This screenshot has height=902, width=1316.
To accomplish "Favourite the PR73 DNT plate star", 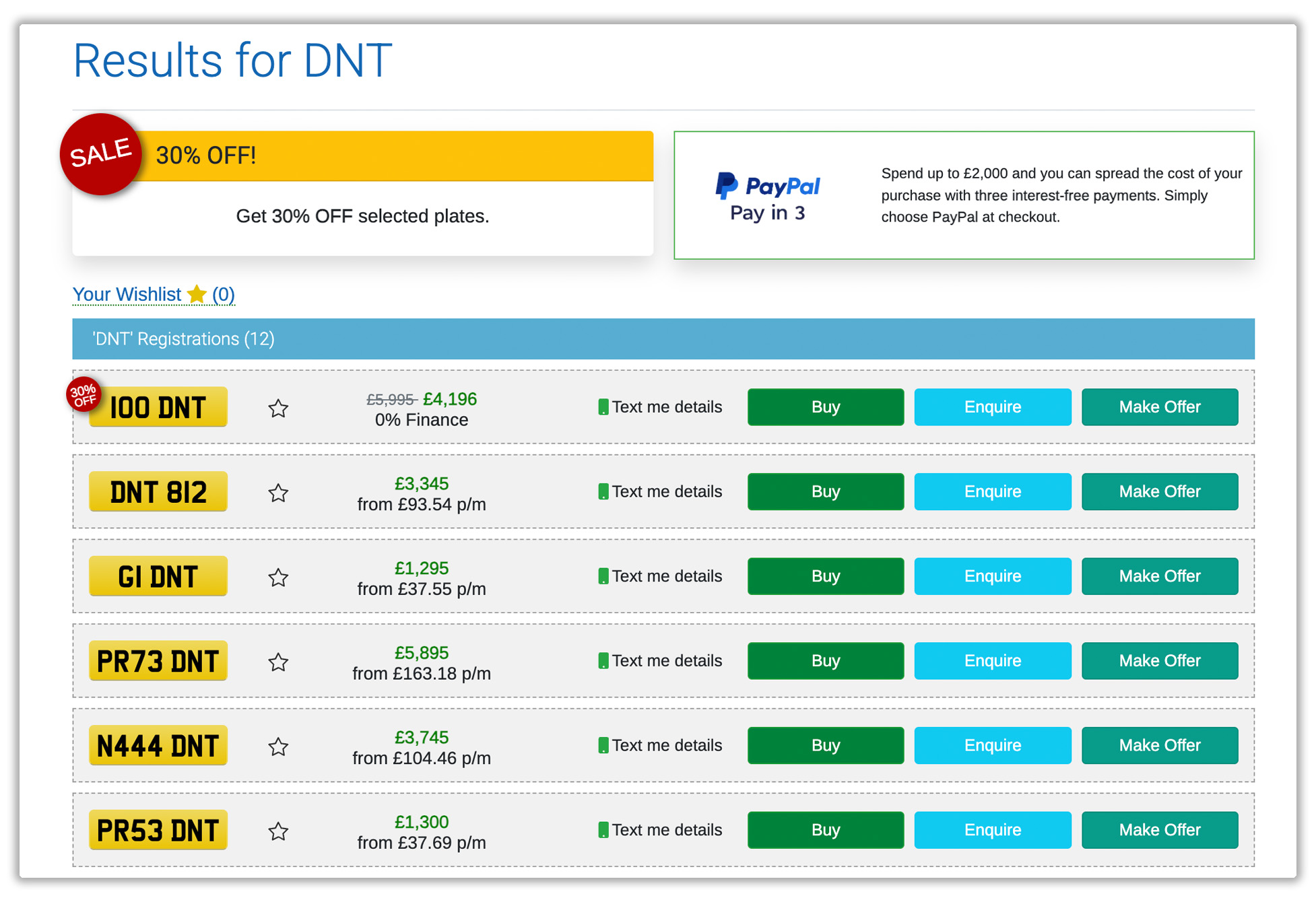I will click(x=278, y=662).
